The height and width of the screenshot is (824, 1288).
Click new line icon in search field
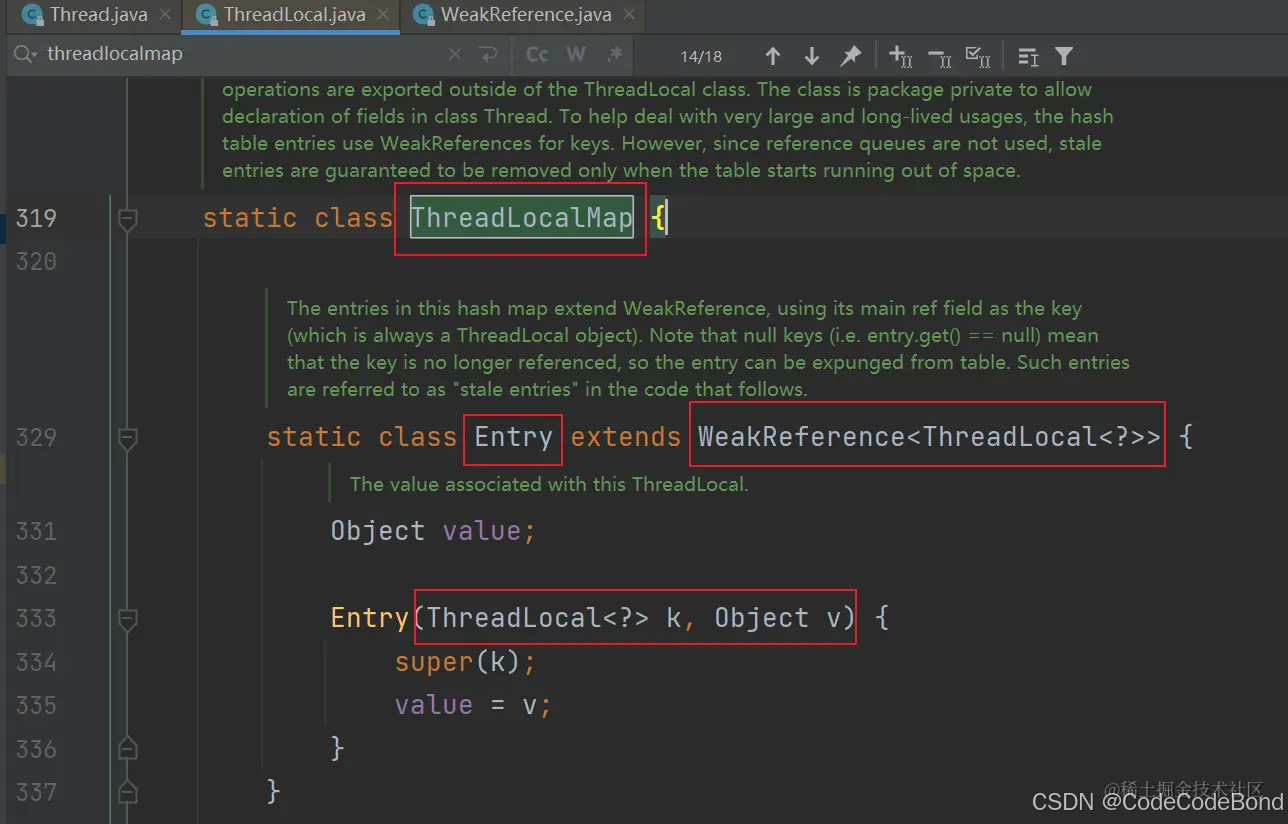tap(488, 55)
